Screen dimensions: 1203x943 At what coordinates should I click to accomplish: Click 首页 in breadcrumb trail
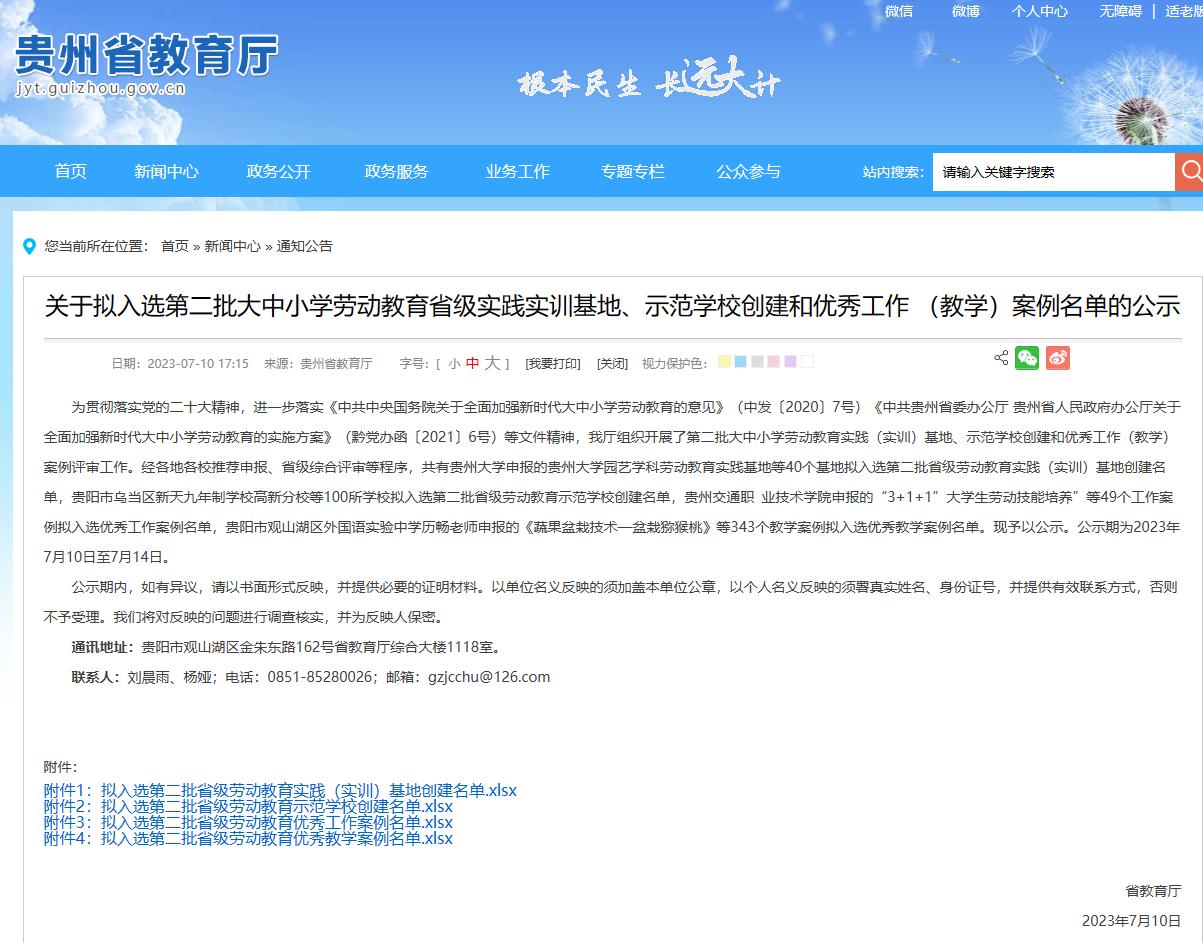175,246
